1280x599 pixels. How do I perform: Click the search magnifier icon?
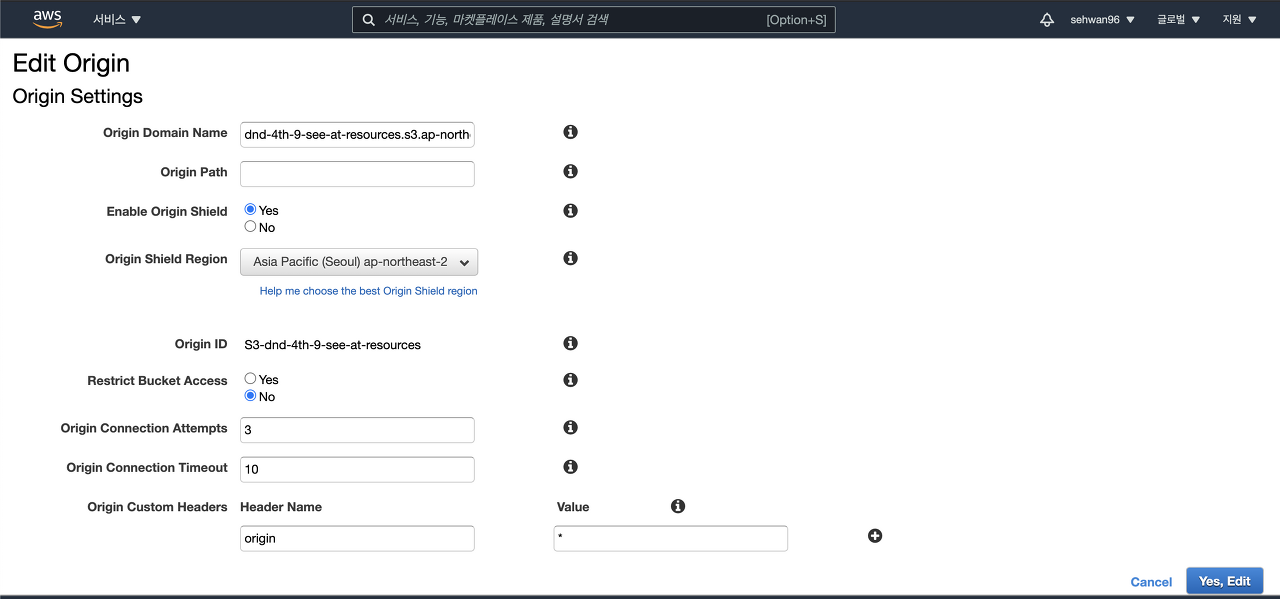point(369,20)
